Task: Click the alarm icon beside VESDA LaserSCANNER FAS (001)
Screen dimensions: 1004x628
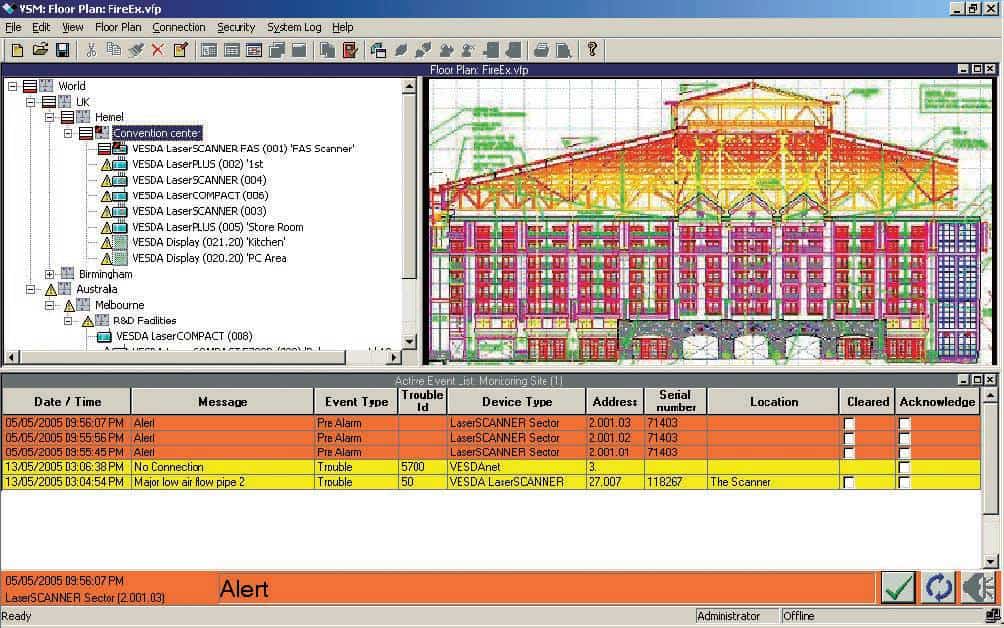Action: [104, 149]
